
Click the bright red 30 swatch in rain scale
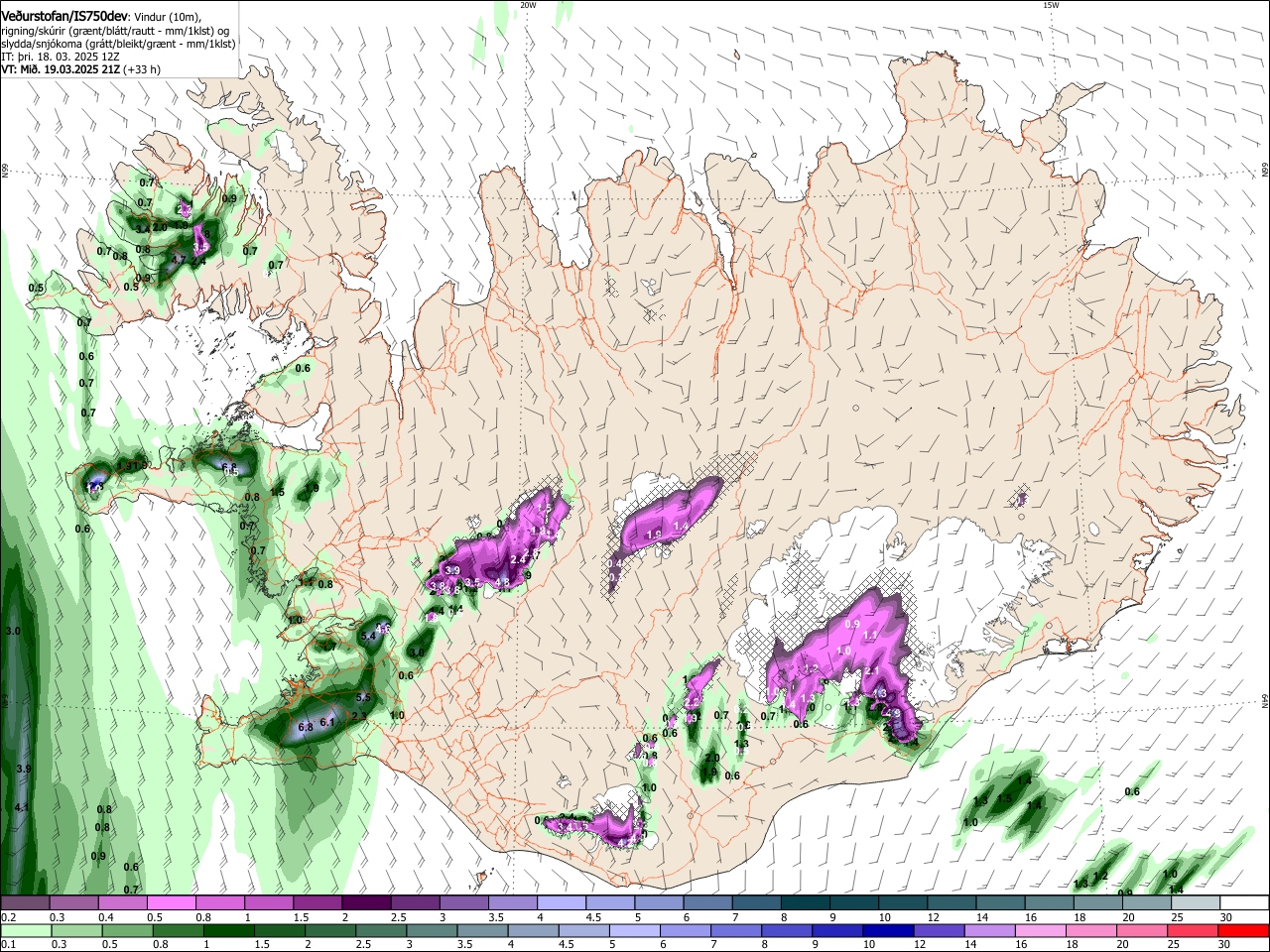(1241, 930)
